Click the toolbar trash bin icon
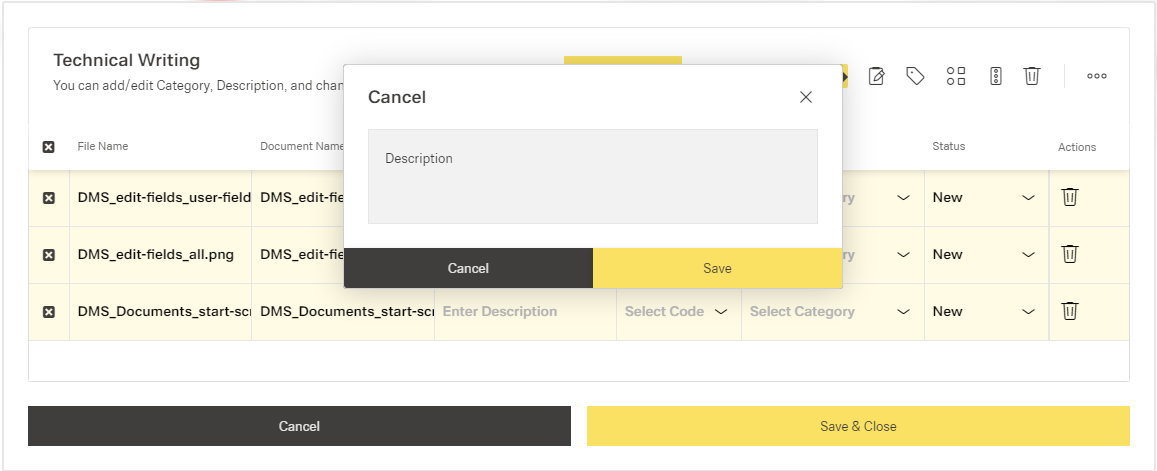 [x=1032, y=76]
